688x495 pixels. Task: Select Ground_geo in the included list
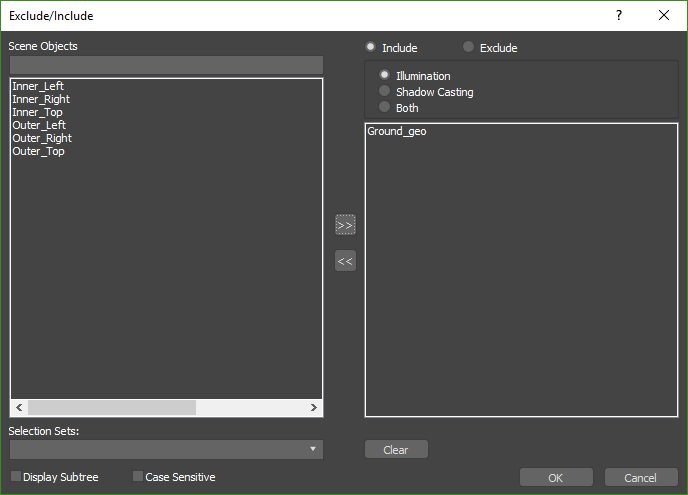tap(397, 131)
